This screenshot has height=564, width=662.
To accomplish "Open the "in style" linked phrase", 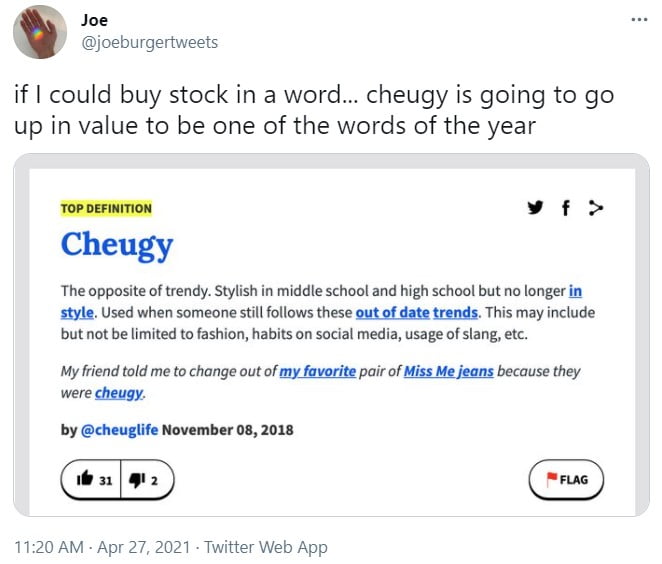I will pos(575,291).
